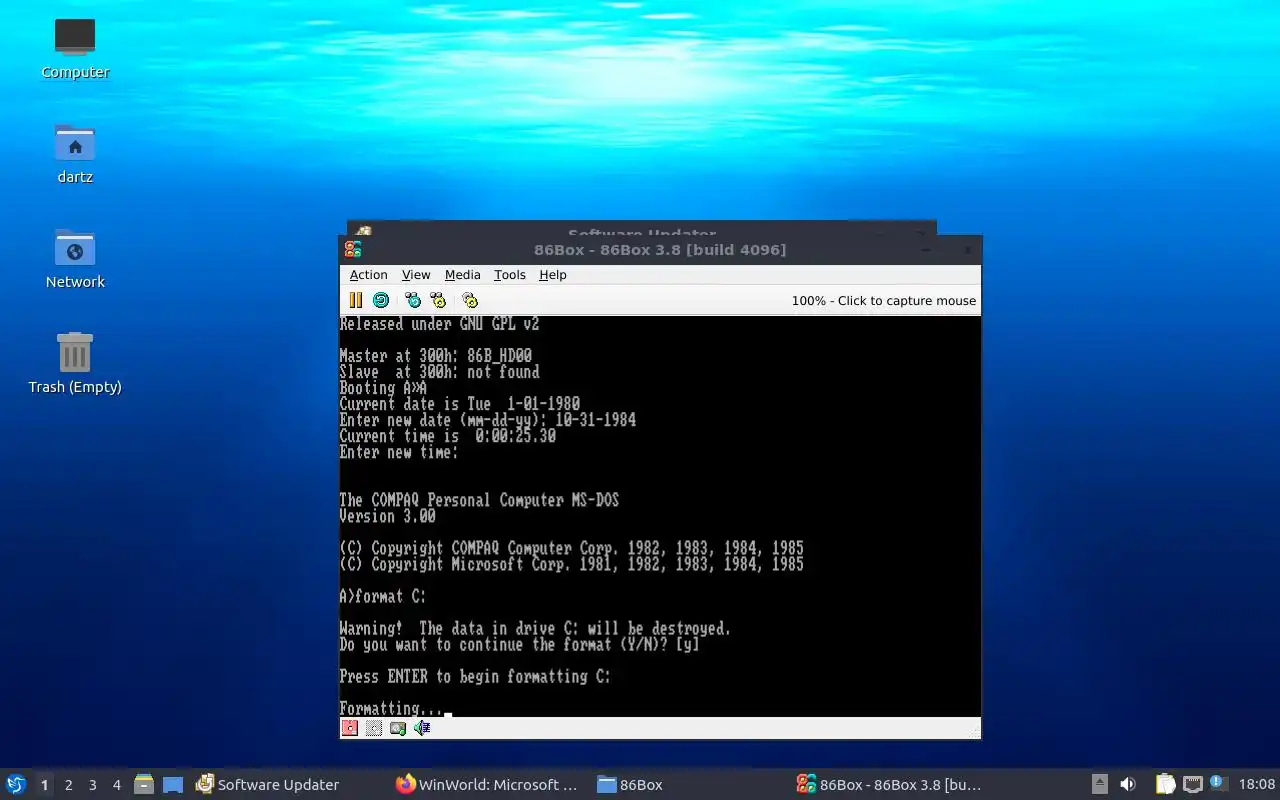Screen dimensions: 1280x800
Task: Open the Media menu
Action: pyautogui.click(x=462, y=275)
